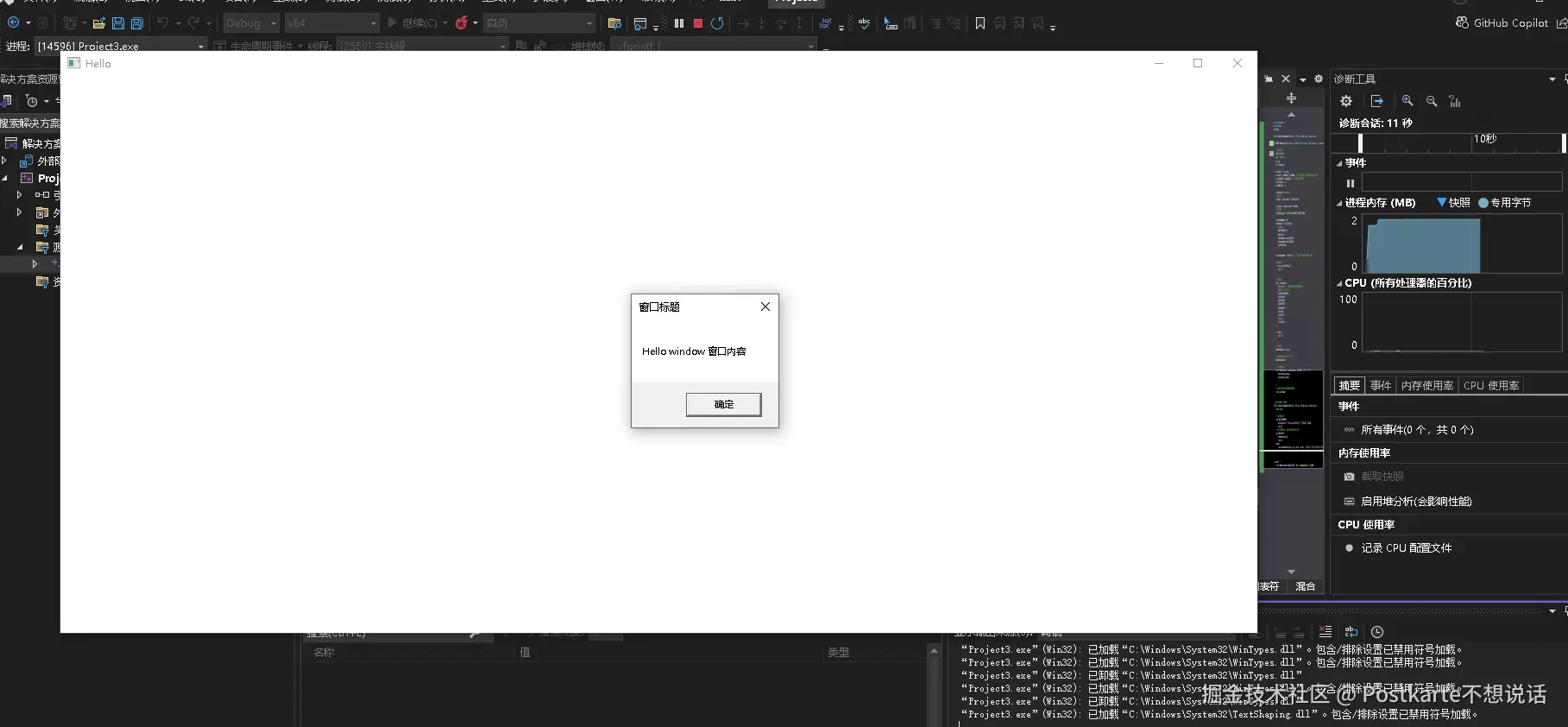This screenshot has width=1568, height=727.
Task: Save the current file via floppy icon
Action: click(x=118, y=23)
